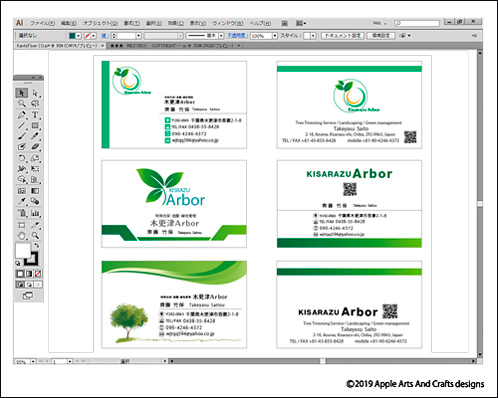Open the ファイル(F) menu
498x398 pixels.
42,23
